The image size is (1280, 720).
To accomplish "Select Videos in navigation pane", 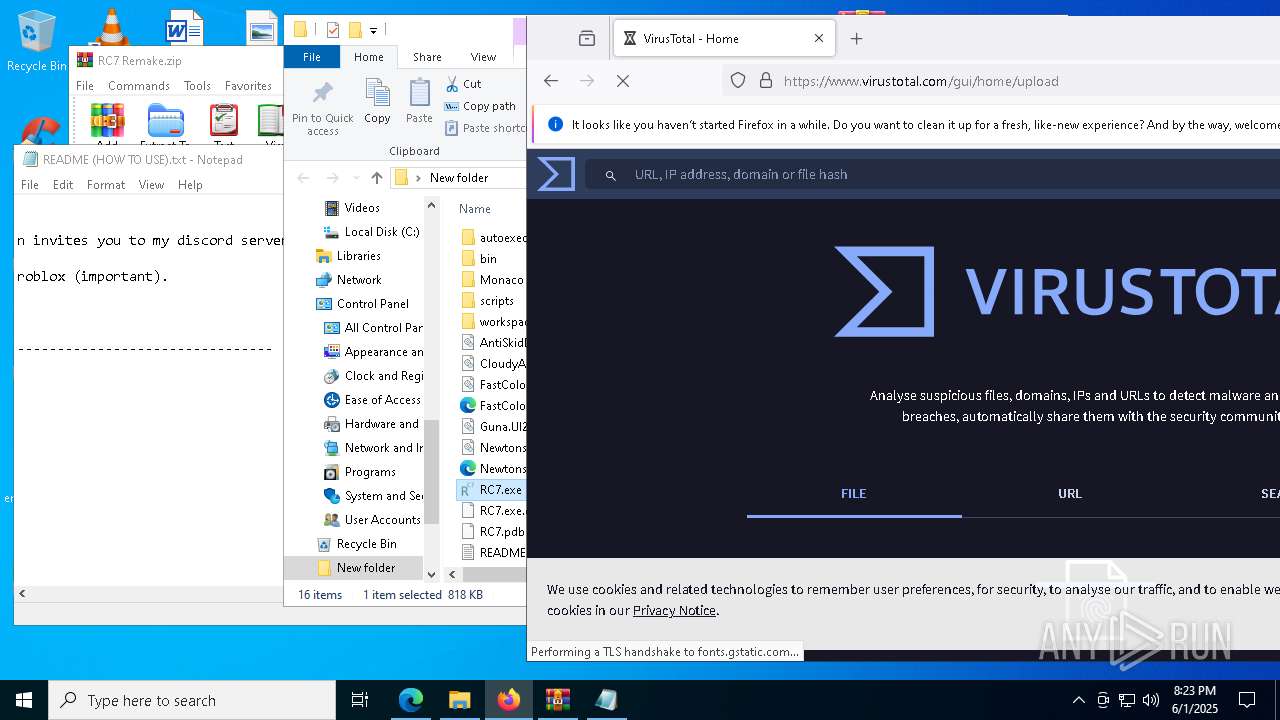I will coord(362,208).
